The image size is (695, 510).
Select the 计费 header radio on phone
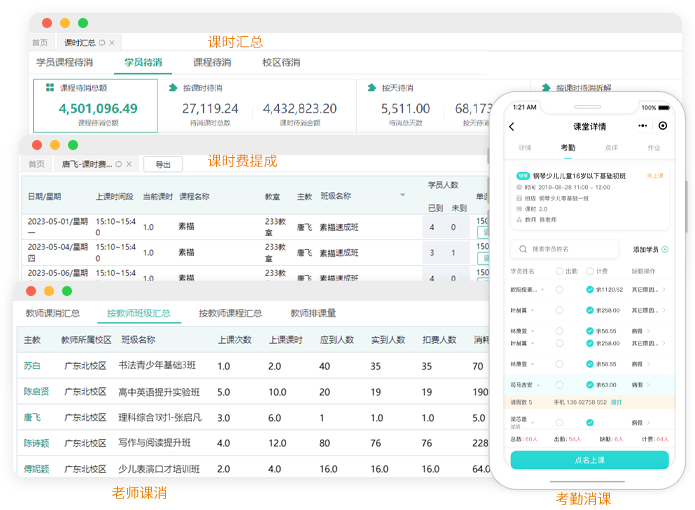point(590,271)
